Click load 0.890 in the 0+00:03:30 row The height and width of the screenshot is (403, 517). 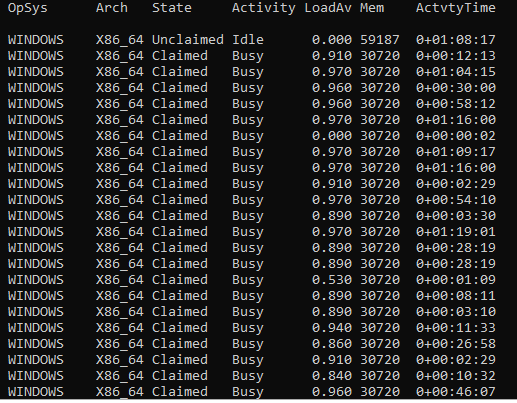coord(332,216)
